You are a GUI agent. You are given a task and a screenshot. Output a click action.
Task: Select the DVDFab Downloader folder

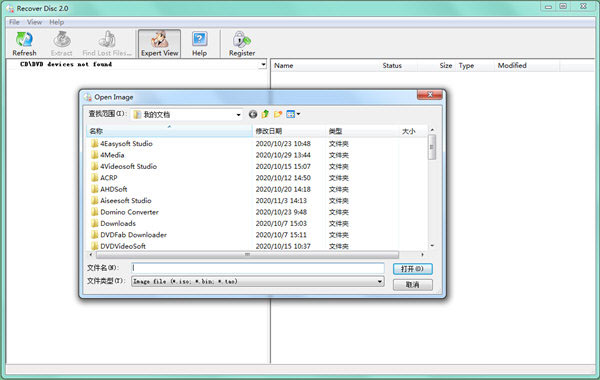pos(133,235)
